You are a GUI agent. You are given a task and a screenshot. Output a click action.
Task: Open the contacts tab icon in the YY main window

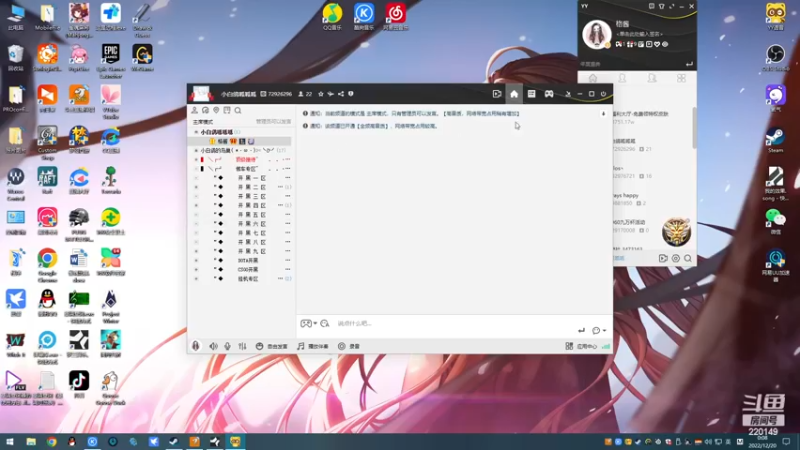point(622,78)
